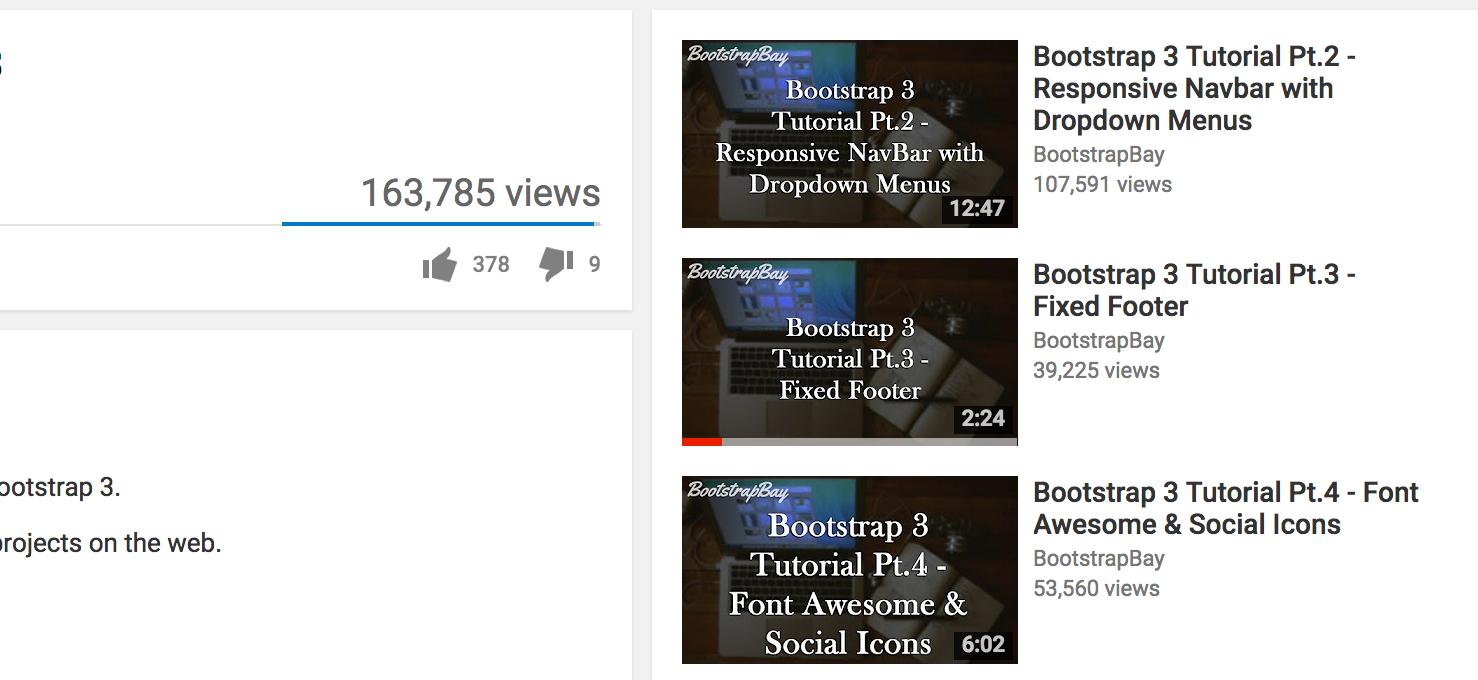Open the Font Awesome & Social Icons title link
The image size is (1478, 680).
point(1226,508)
